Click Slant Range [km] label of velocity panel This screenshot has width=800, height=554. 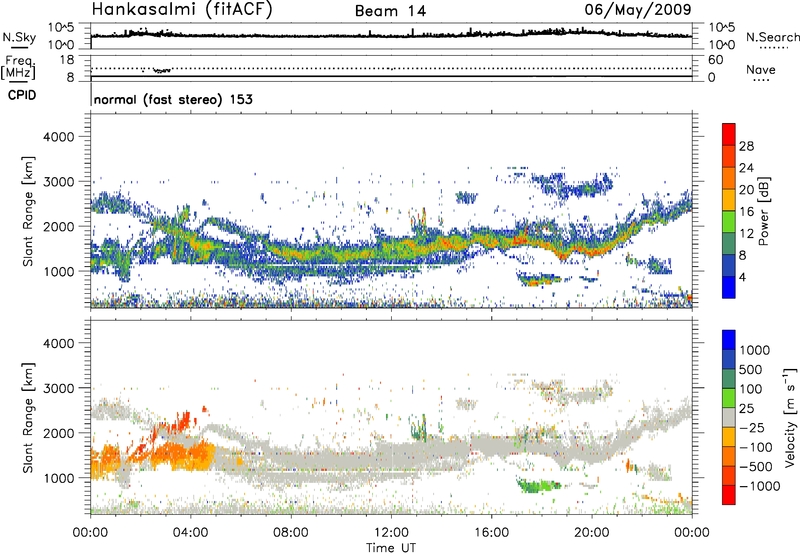click(28, 418)
